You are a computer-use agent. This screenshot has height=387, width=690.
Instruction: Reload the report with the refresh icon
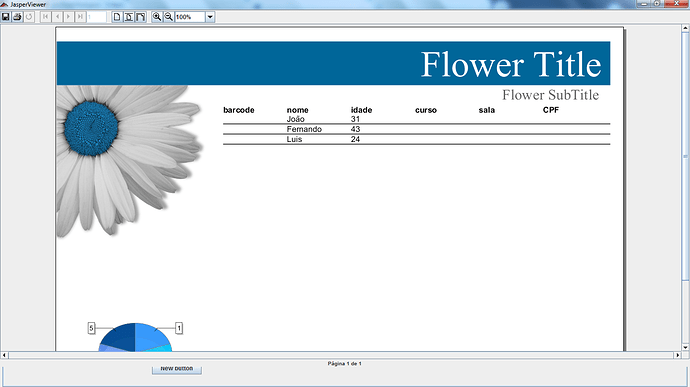pos(29,17)
